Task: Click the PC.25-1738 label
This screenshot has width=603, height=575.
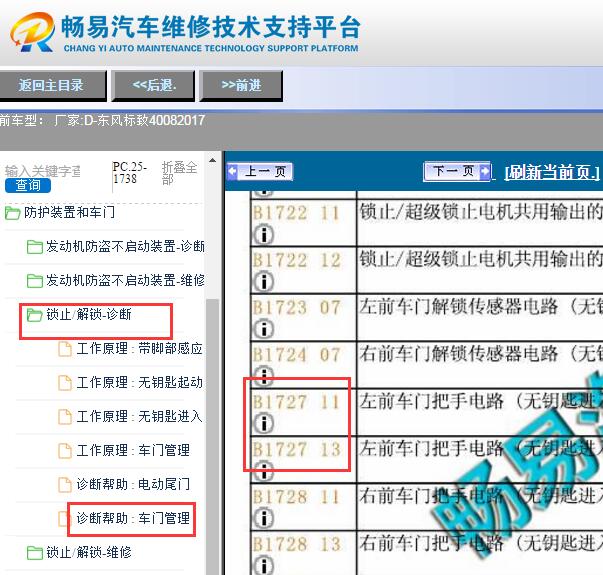Action: click(x=130, y=173)
